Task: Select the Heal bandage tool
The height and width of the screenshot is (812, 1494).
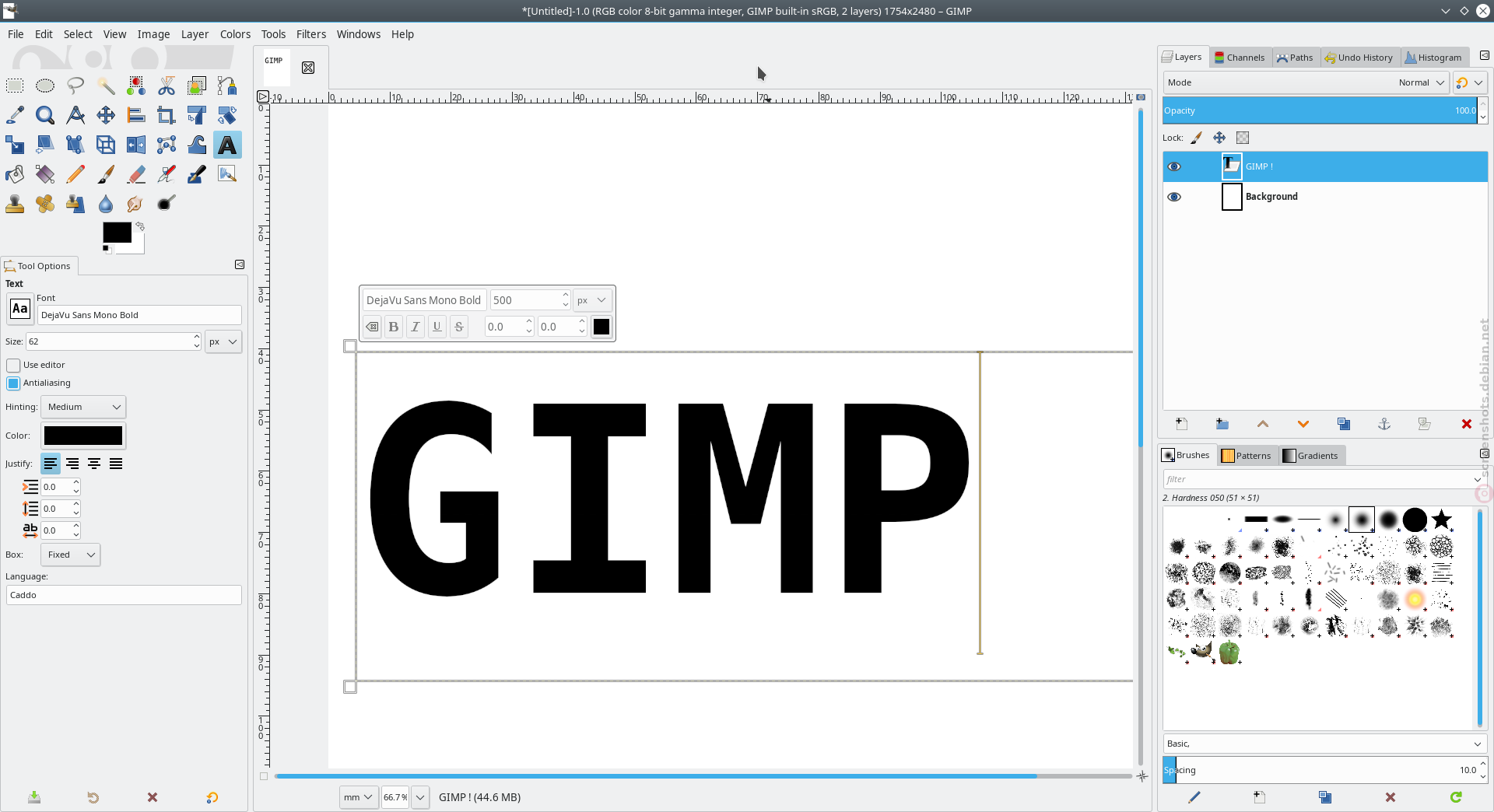Action: [x=45, y=204]
